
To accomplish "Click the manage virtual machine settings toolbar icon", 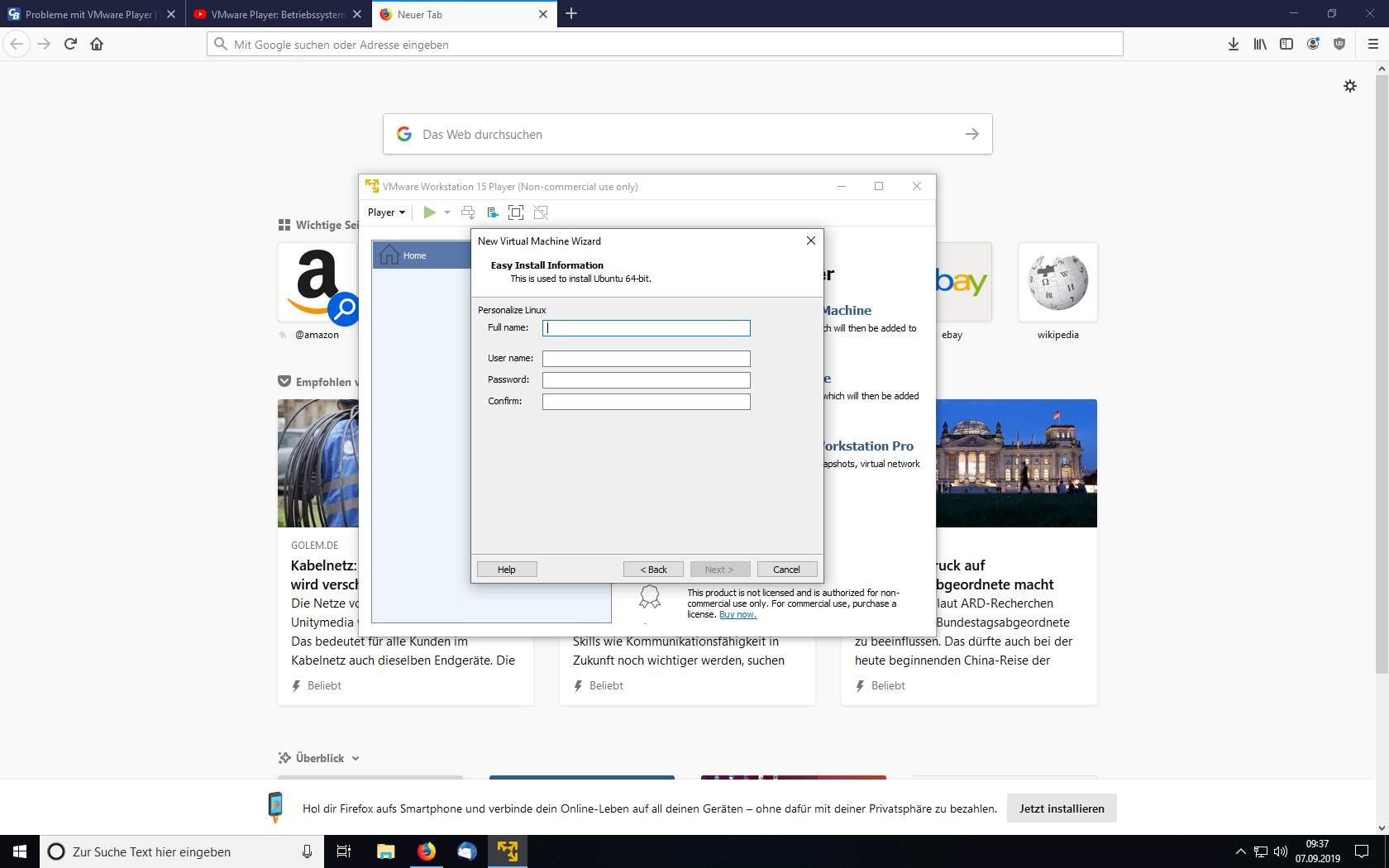I will point(492,212).
